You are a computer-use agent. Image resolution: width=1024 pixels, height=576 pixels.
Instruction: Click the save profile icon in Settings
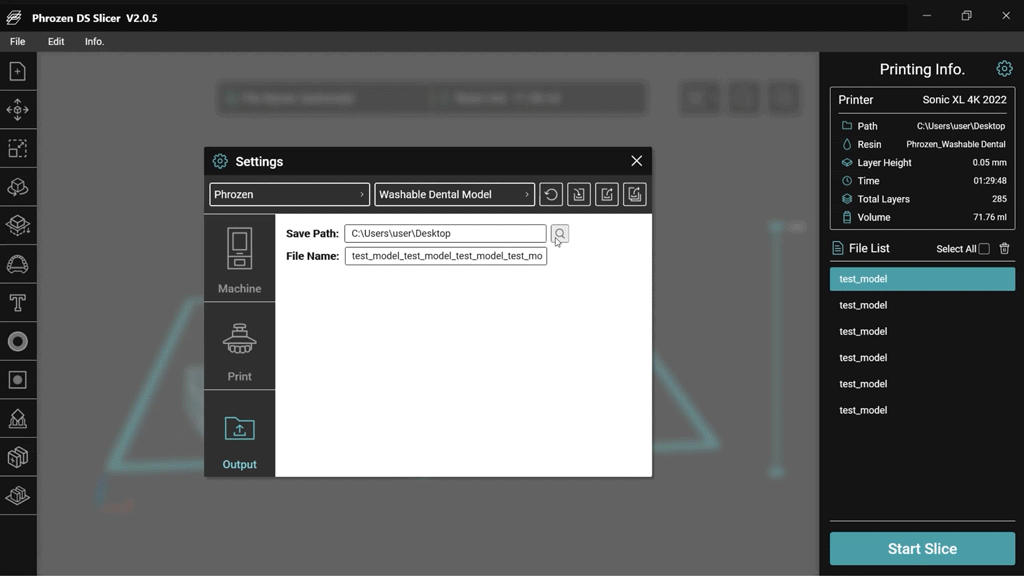(x=579, y=195)
